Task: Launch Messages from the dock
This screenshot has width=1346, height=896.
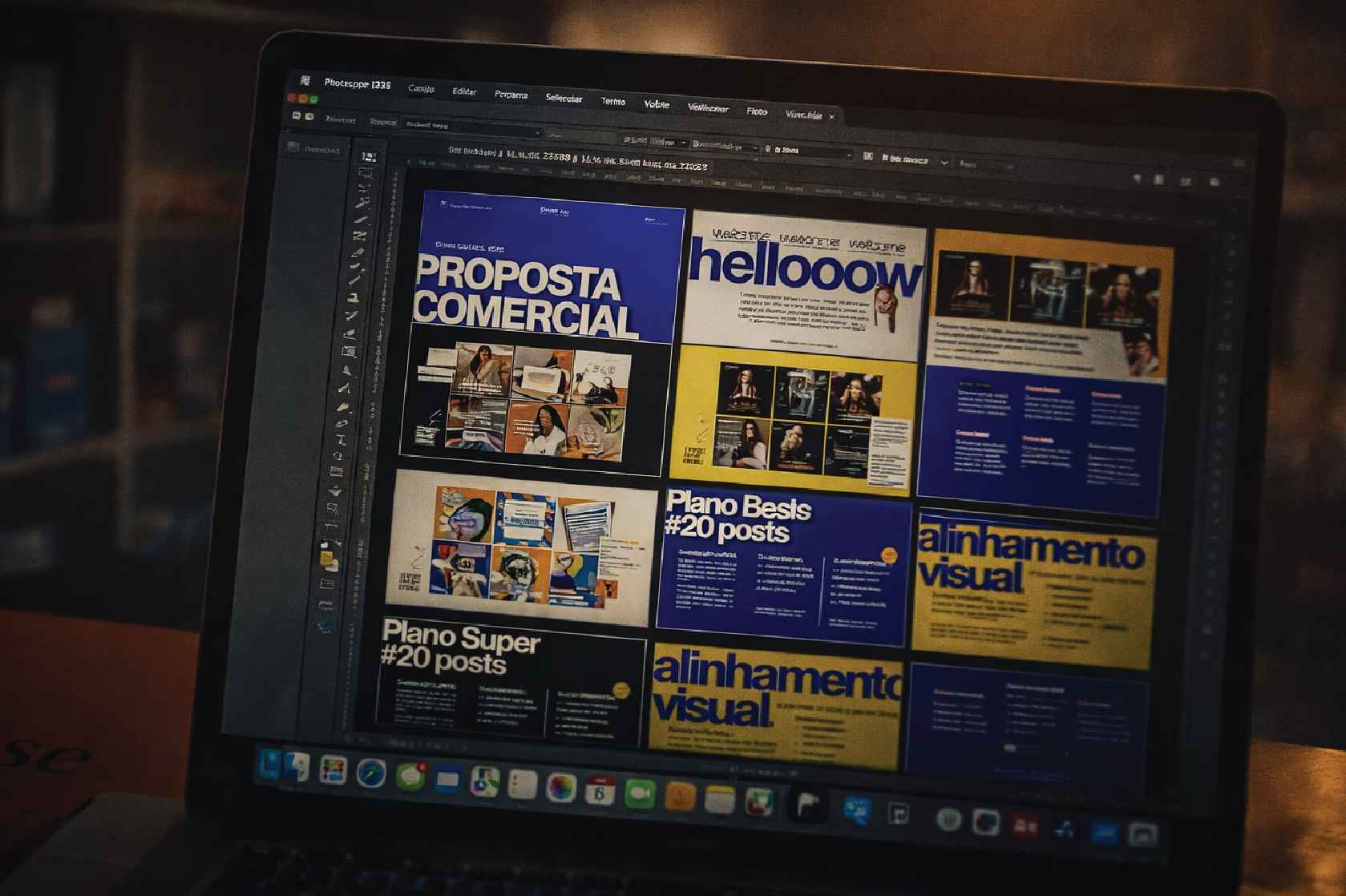Action: pos(410,777)
